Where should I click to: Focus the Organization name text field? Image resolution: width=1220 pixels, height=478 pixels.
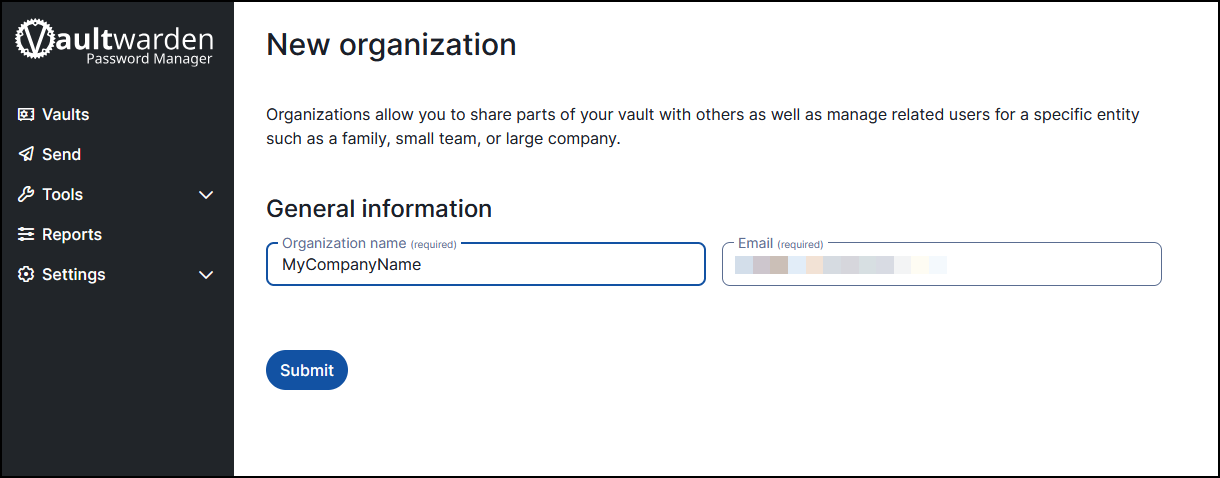tap(485, 266)
